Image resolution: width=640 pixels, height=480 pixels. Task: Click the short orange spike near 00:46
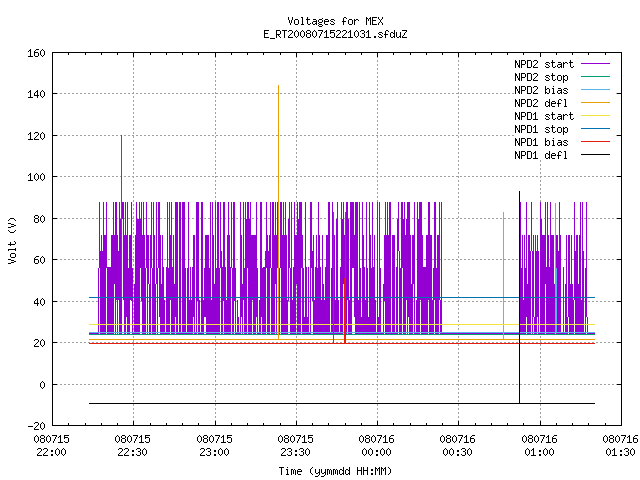coord(503,276)
